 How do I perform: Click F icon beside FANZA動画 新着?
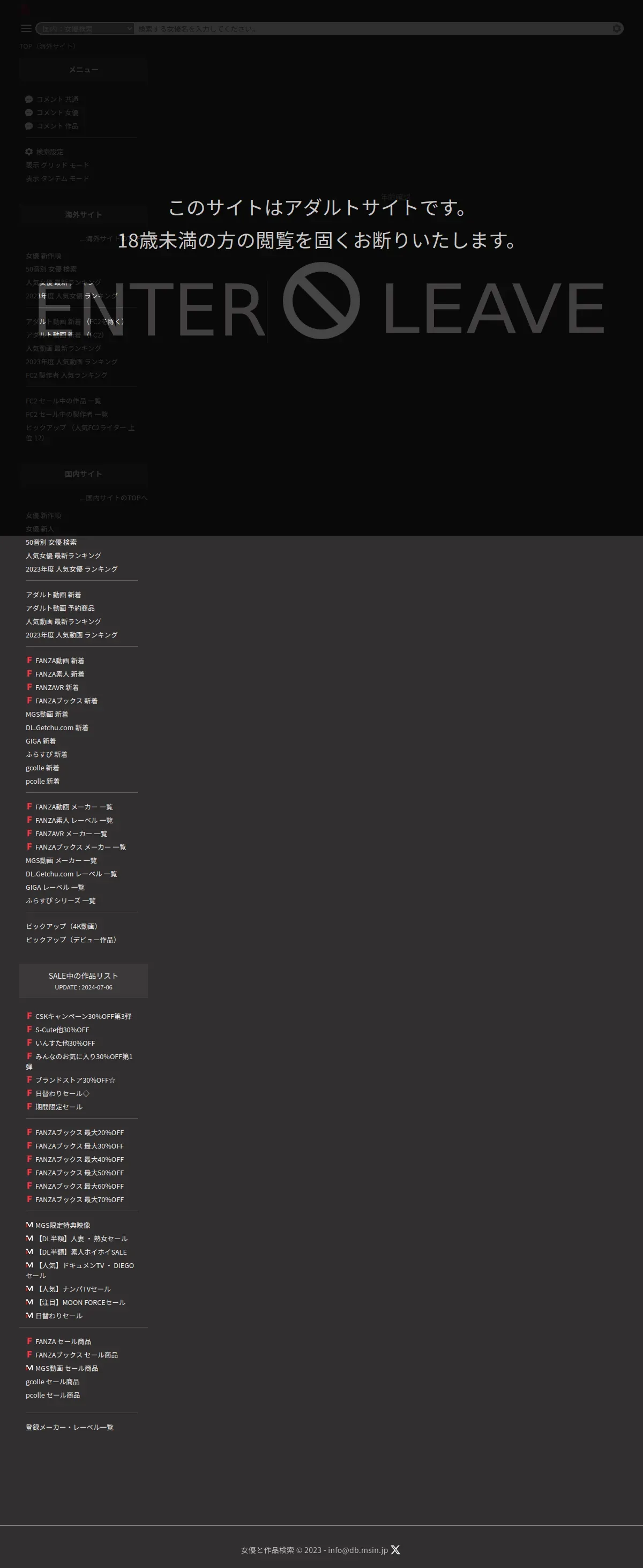tap(29, 660)
